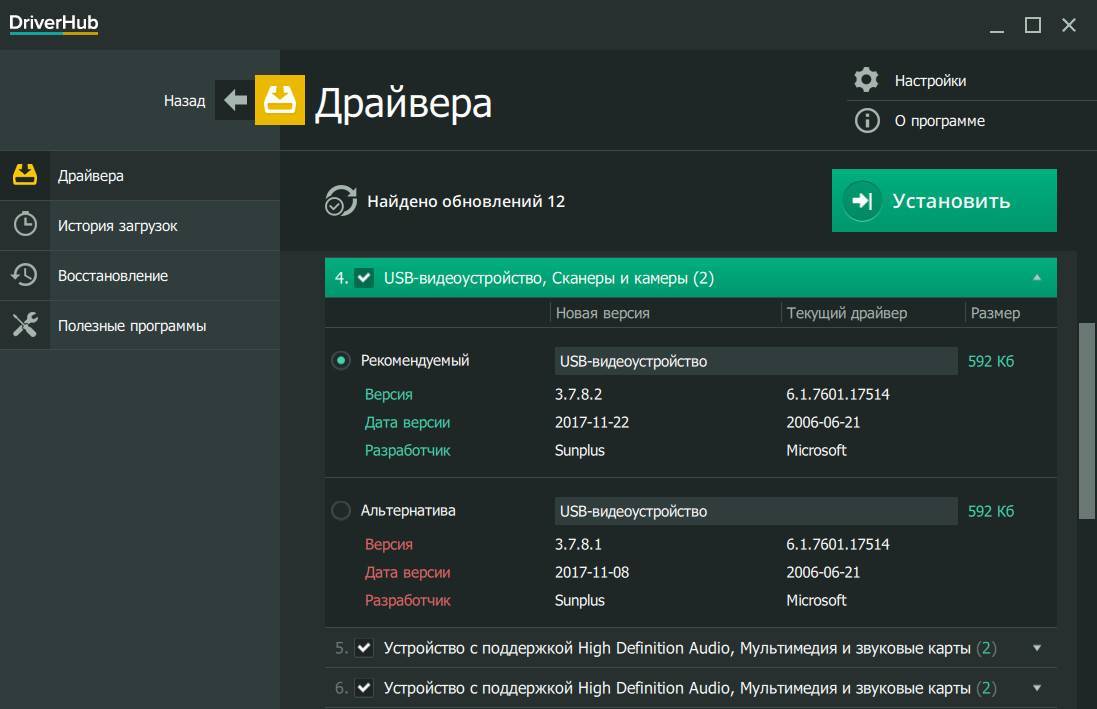1097x709 pixels.
Task: Select the Рекомендуемый radio button
Action: pos(341,360)
